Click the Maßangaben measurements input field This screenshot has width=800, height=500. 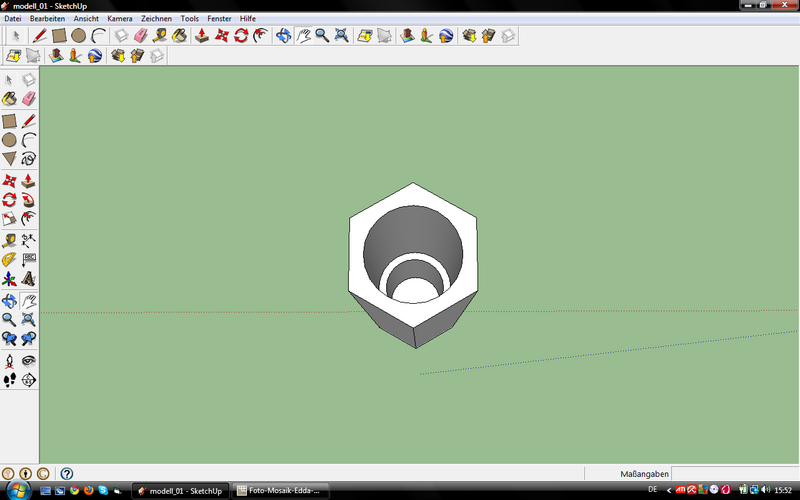[x=734, y=473]
